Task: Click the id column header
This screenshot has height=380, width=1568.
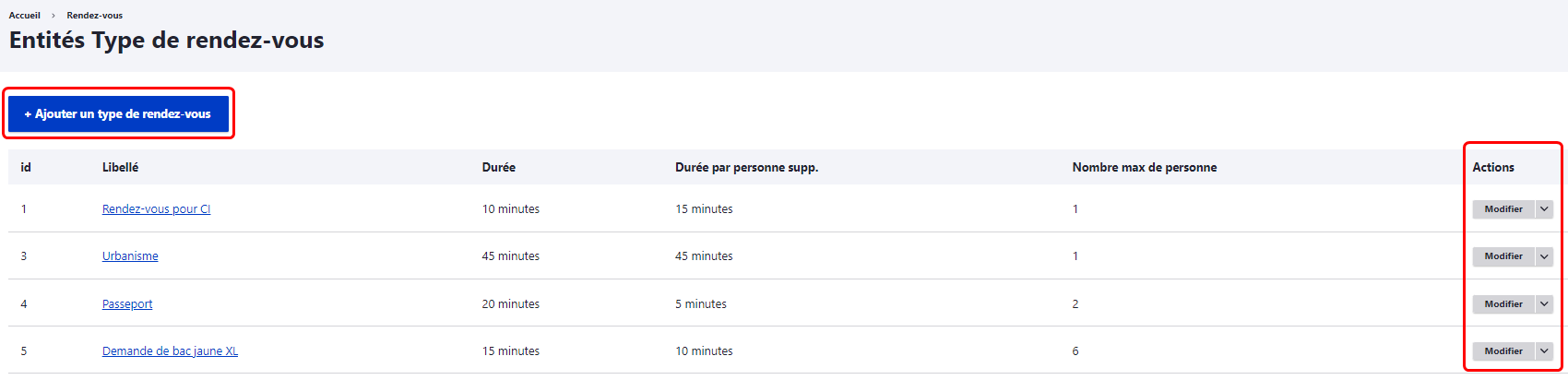Action: (x=26, y=168)
